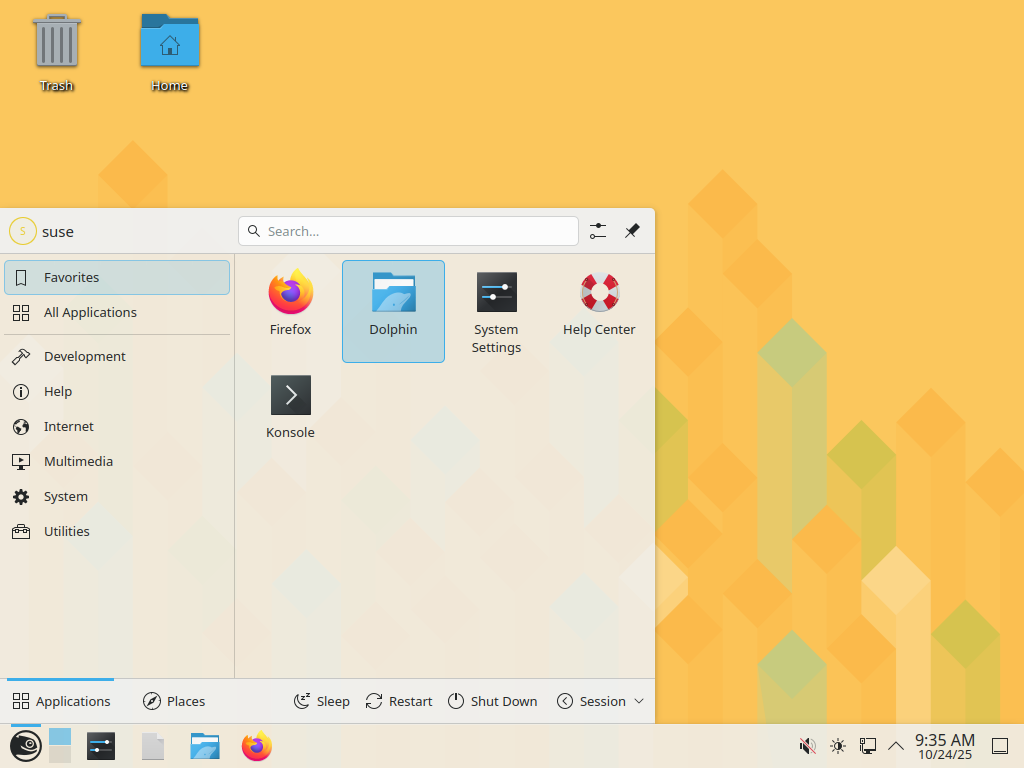The image size is (1024, 768).
Task: Click the network icon in the system tray
Action: point(867,746)
